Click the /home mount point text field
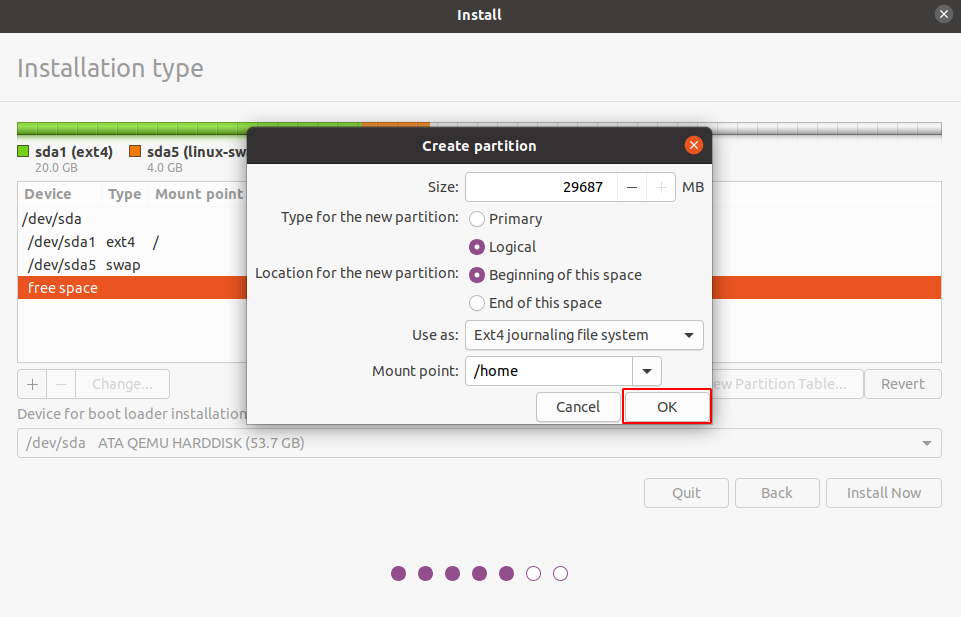Screen dimensions: 961x617 click(x=549, y=371)
